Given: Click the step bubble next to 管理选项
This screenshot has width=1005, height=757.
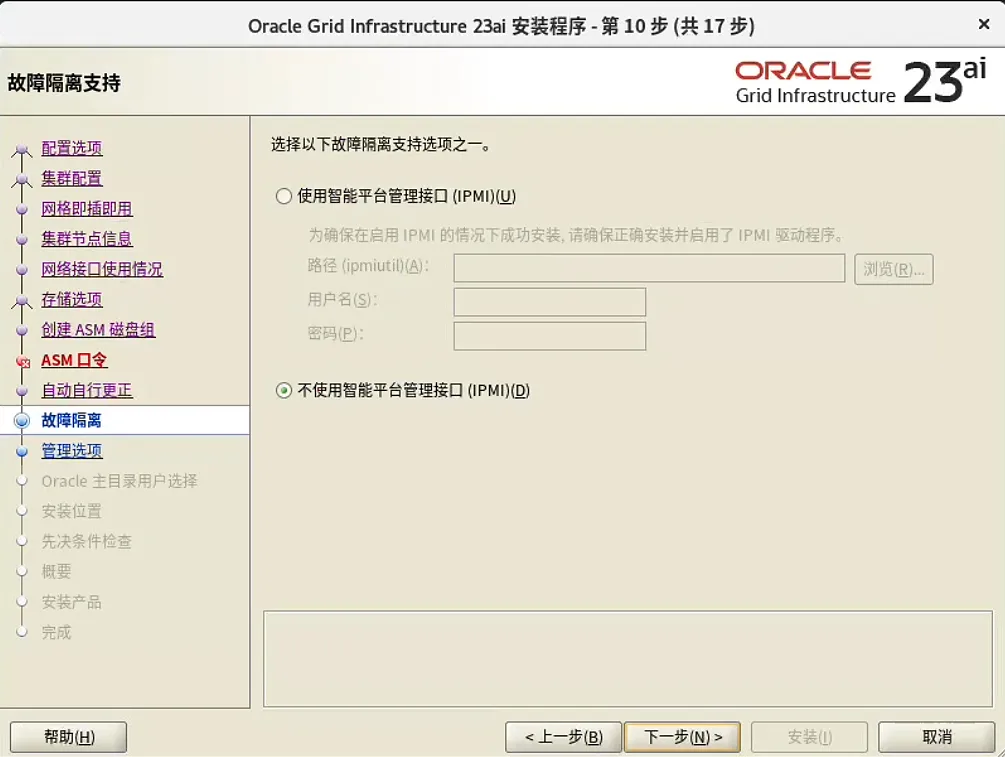Looking at the screenshot, I should click(22, 450).
